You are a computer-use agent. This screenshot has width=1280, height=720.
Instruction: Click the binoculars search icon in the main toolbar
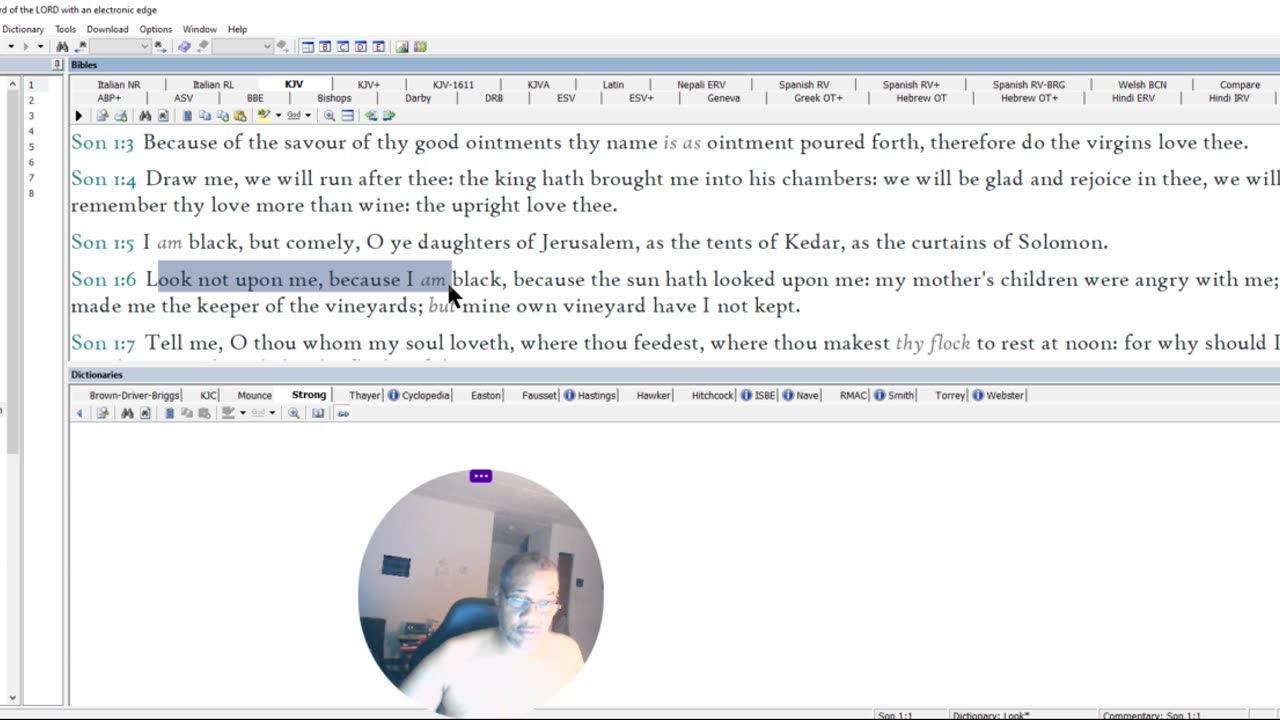pyautogui.click(x=62, y=47)
